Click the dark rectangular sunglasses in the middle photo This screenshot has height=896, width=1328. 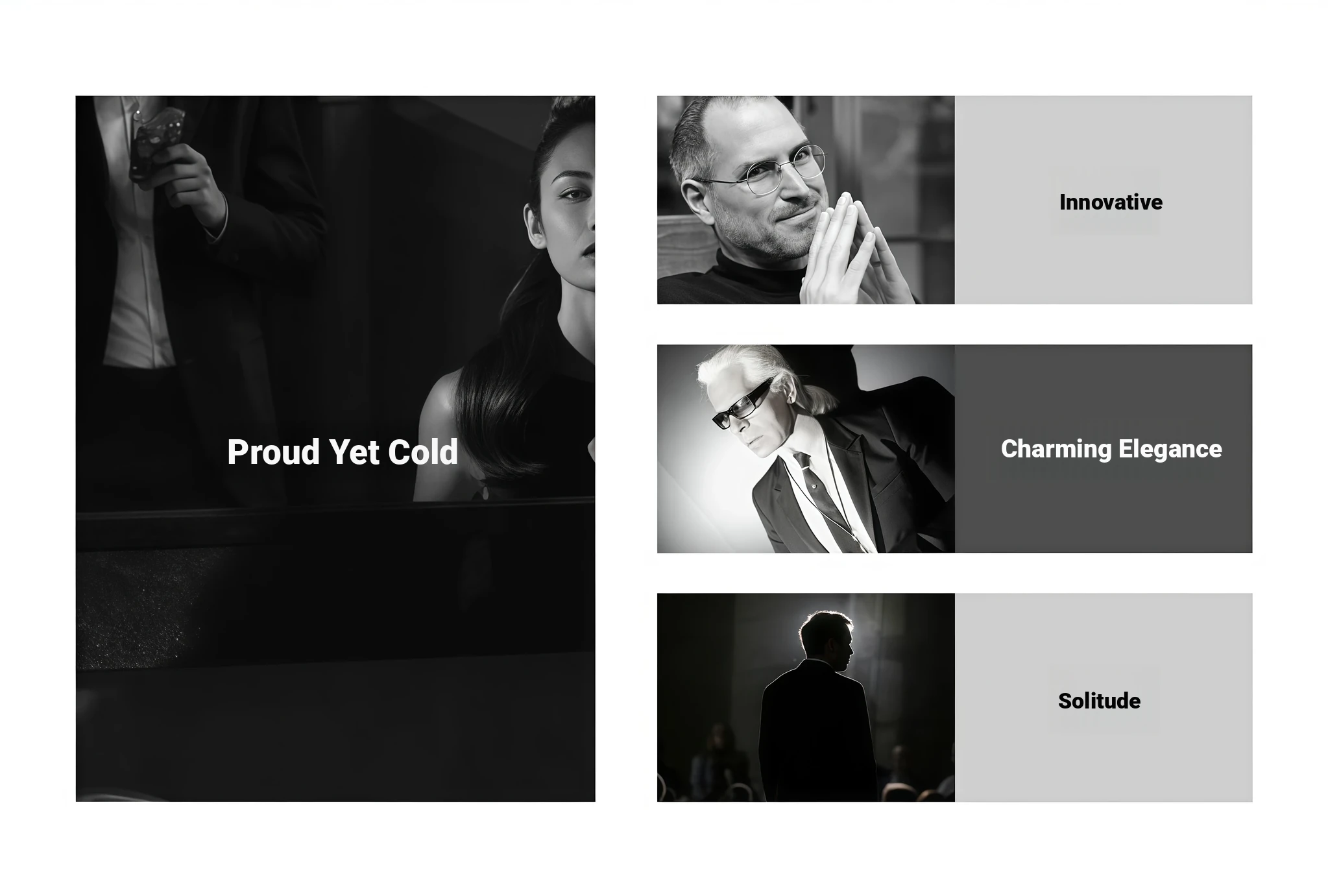(x=743, y=406)
